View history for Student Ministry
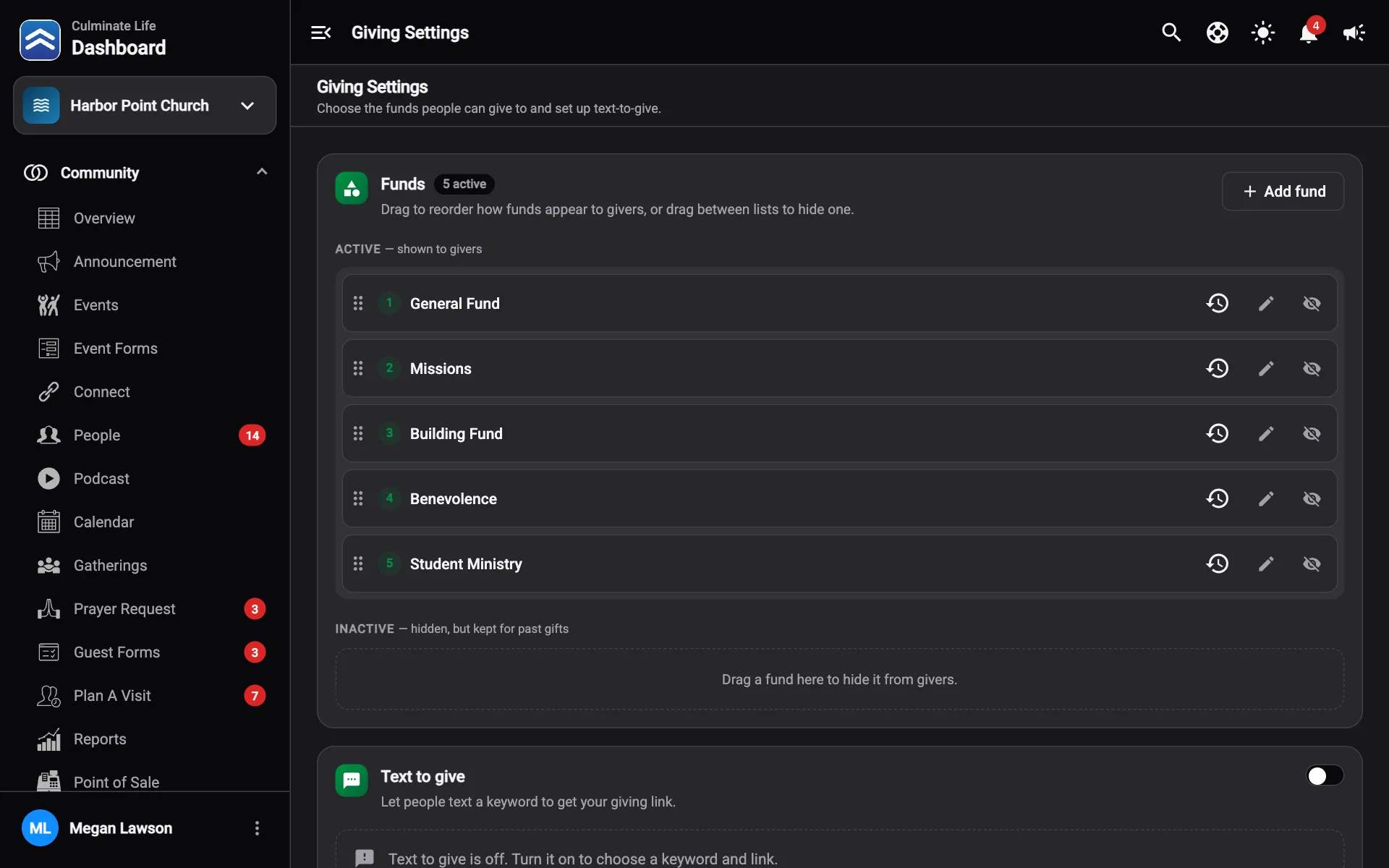This screenshot has width=1389, height=868. tap(1218, 563)
